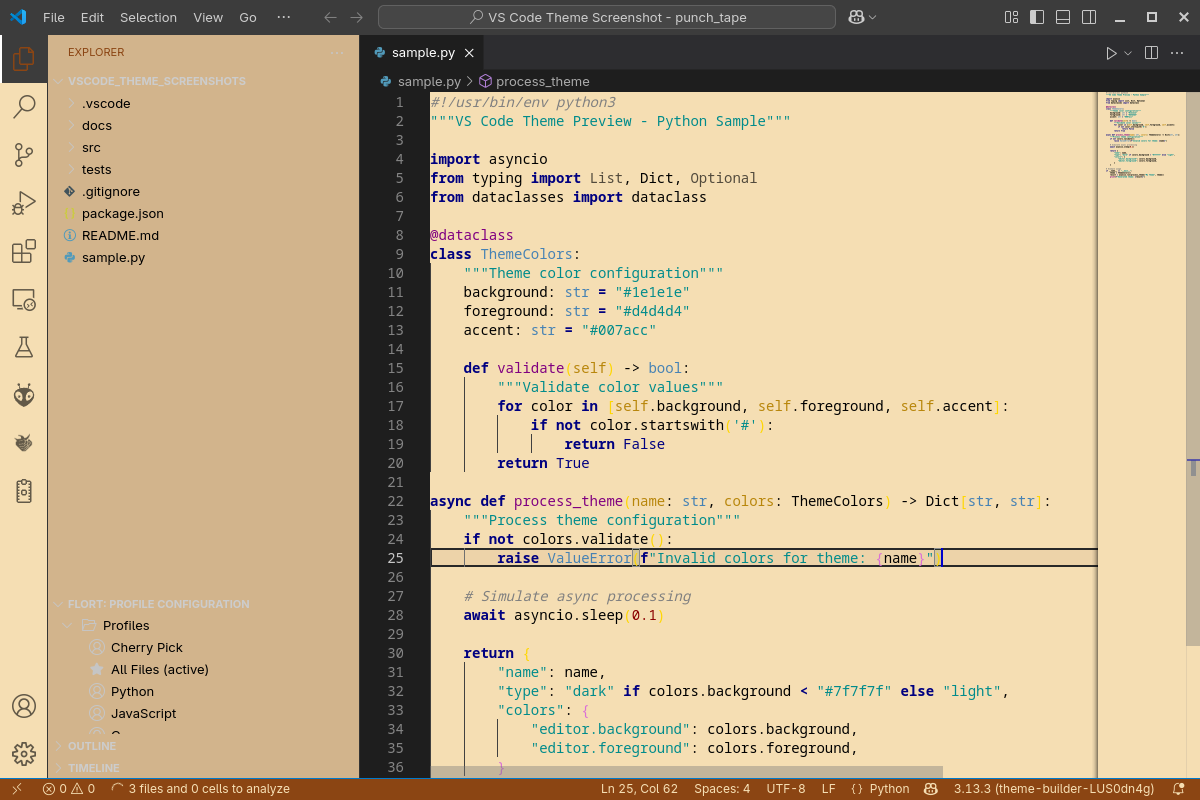Open the Search view
The height and width of the screenshot is (800, 1200).
pyautogui.click(x=24, y=106)
